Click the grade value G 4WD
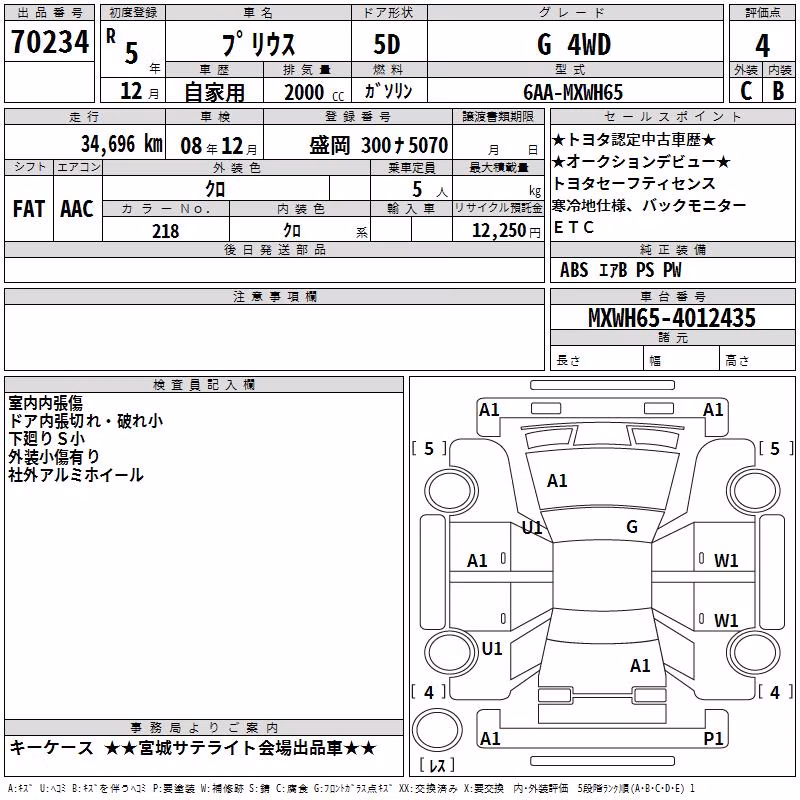 click(574, 44)
